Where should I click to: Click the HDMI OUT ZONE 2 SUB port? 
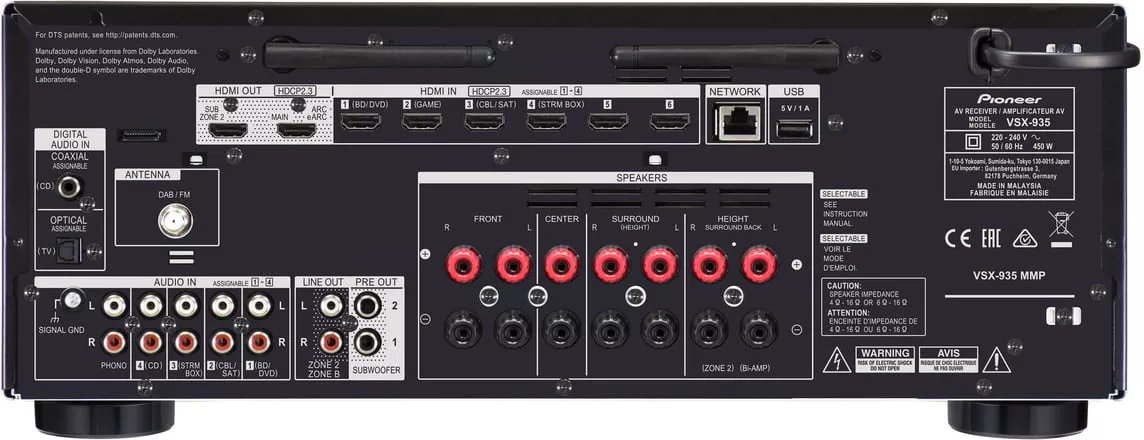(227, 130)
